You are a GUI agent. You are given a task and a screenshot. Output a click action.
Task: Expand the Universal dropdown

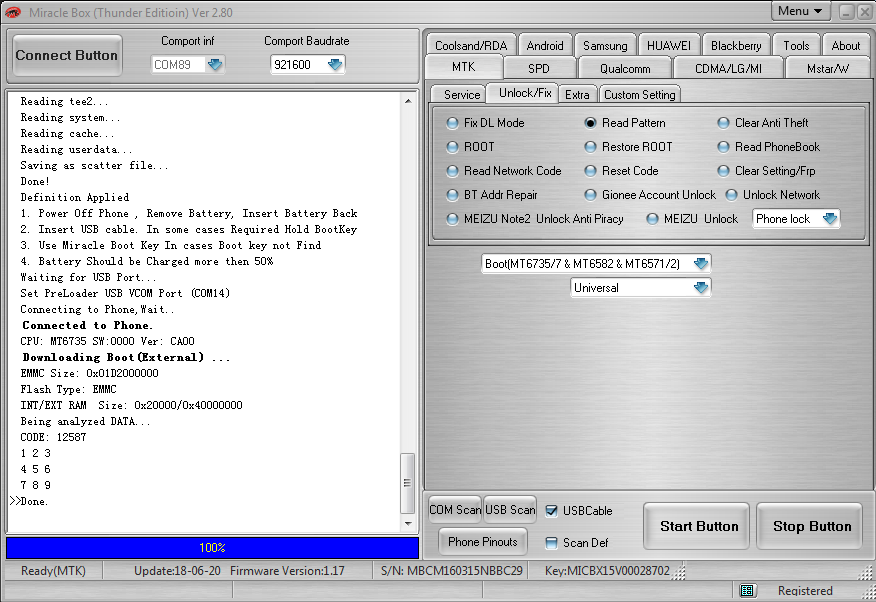(x=701, y=288)
